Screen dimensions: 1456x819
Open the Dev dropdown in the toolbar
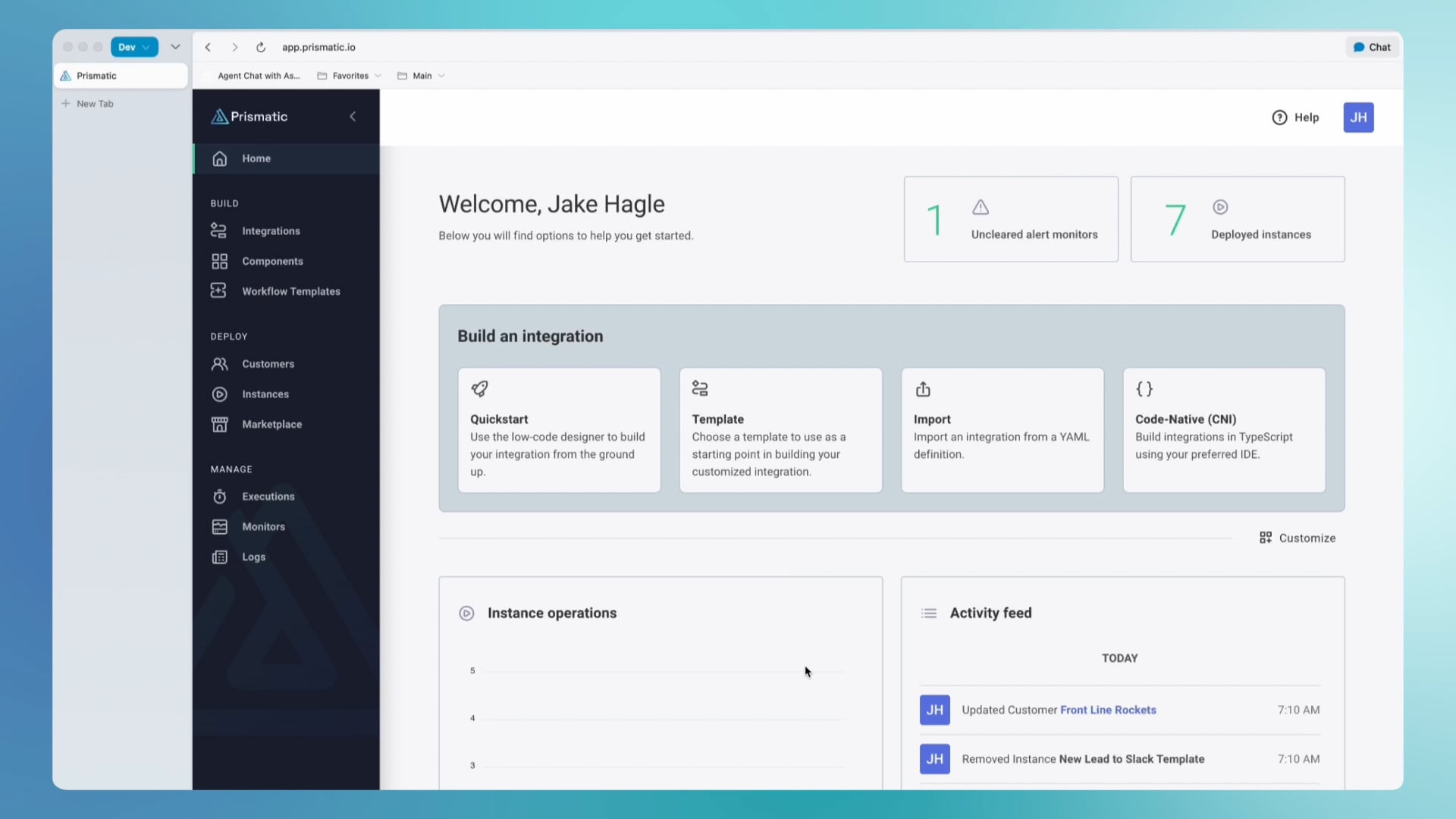133,46
